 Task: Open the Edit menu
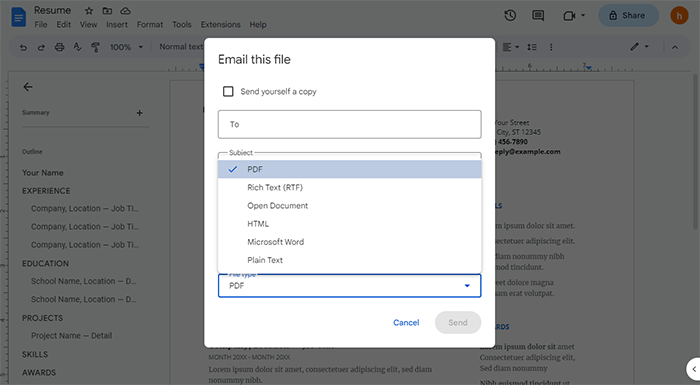63,25
